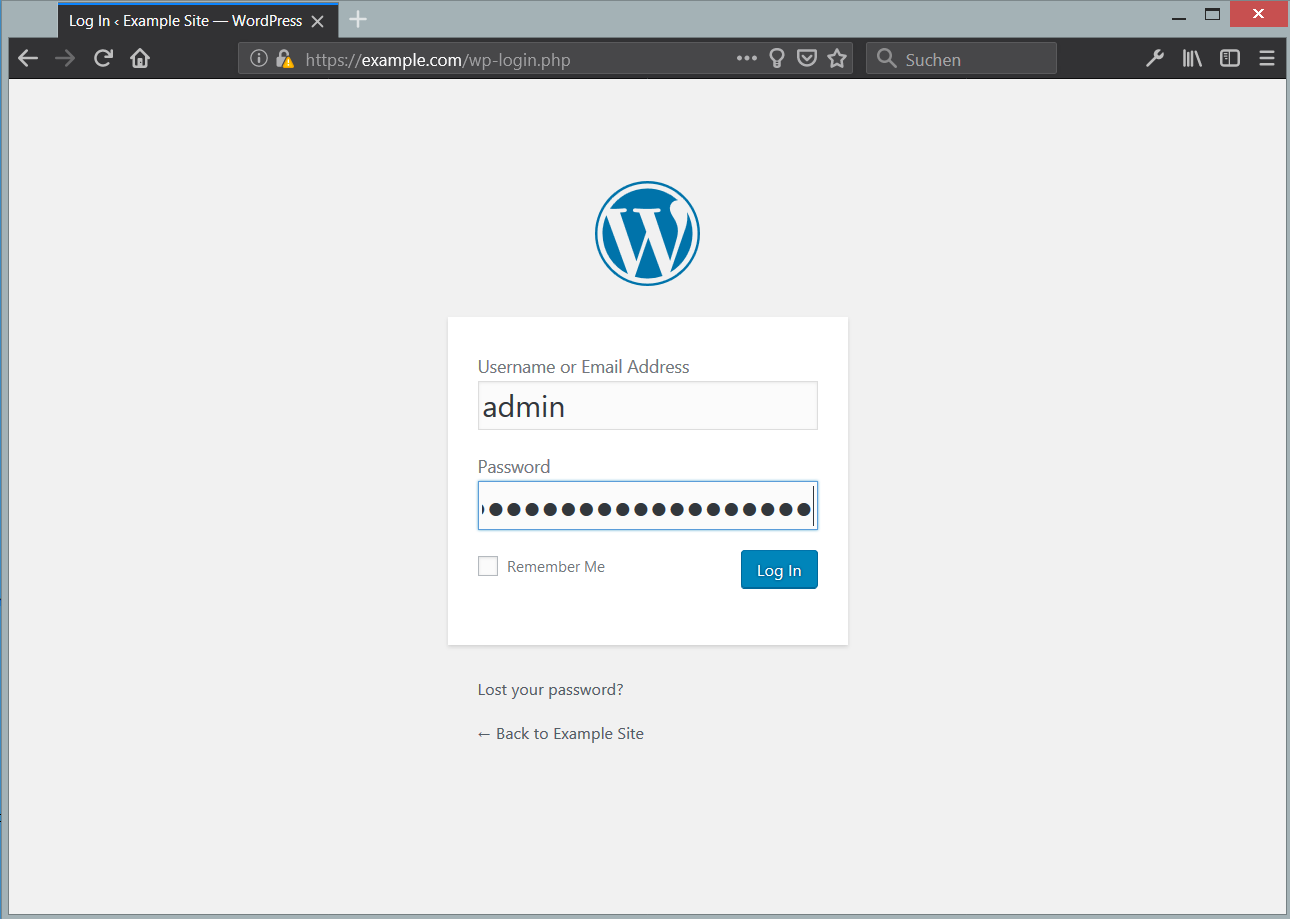The width and height of the screenshot is (1290, 919).
Task: Open the wrench developer tools icon
Action: (x=1154, y=59)
